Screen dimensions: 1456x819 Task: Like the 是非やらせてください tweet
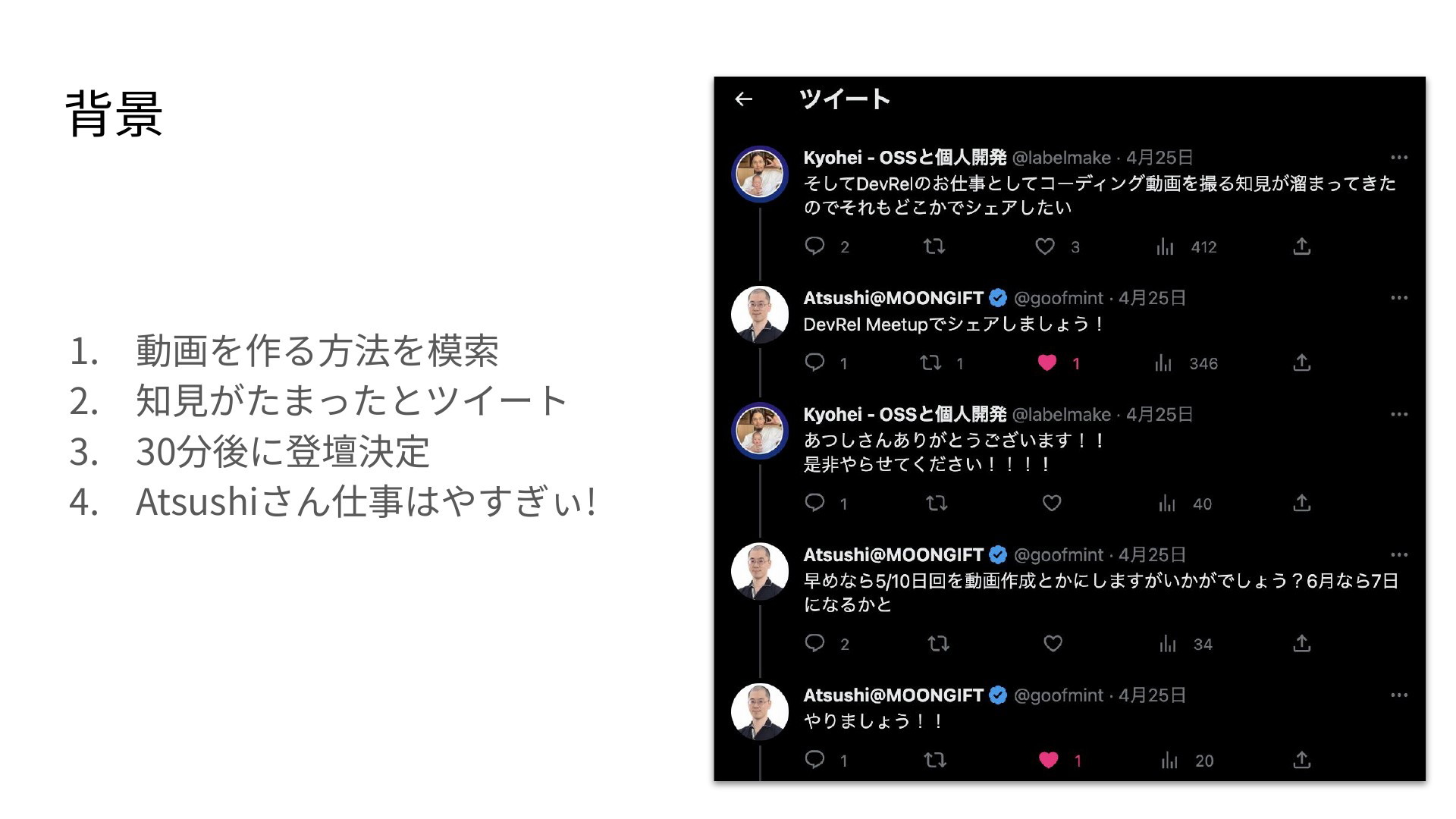tap(1052, 504)
